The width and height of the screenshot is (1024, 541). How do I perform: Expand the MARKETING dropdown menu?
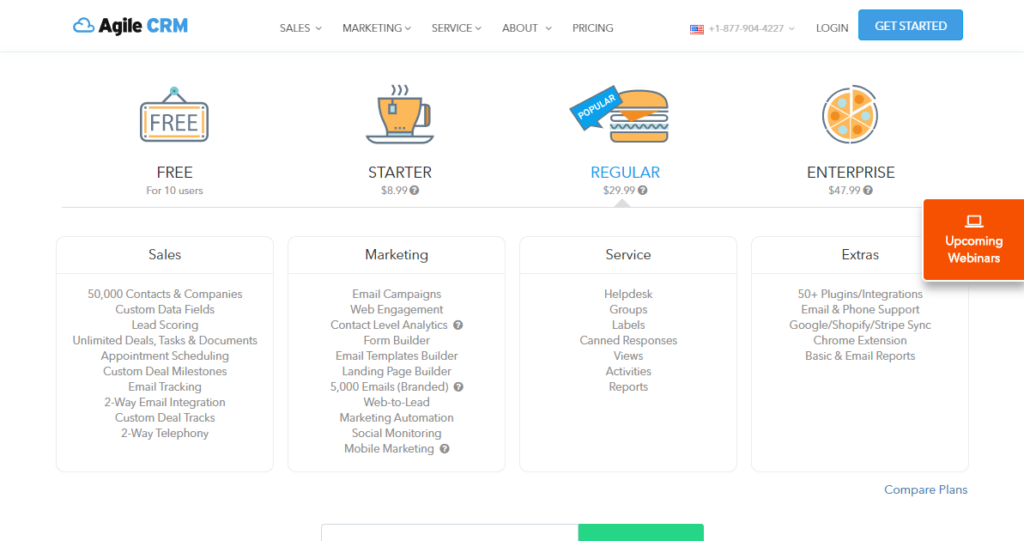pos(377,28)
